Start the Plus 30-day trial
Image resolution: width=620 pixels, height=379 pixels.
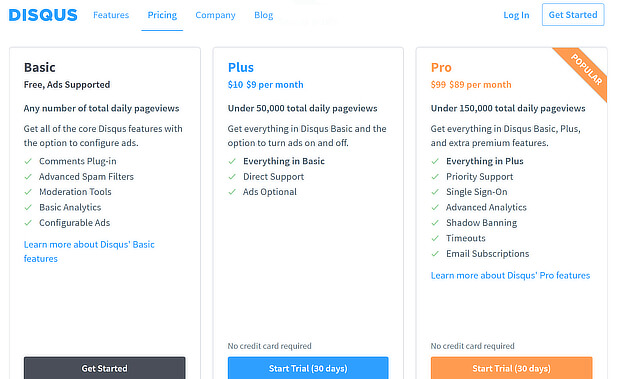pyautogui.click(x=308, y=368)
